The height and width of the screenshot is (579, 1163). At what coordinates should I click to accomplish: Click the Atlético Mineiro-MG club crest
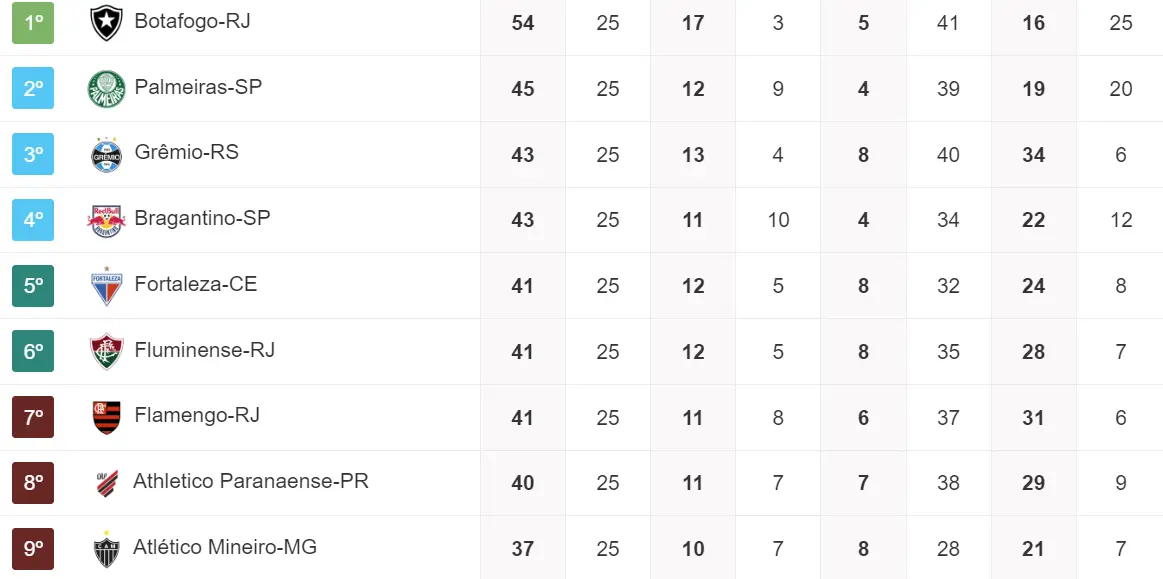[x=106, y=549]
